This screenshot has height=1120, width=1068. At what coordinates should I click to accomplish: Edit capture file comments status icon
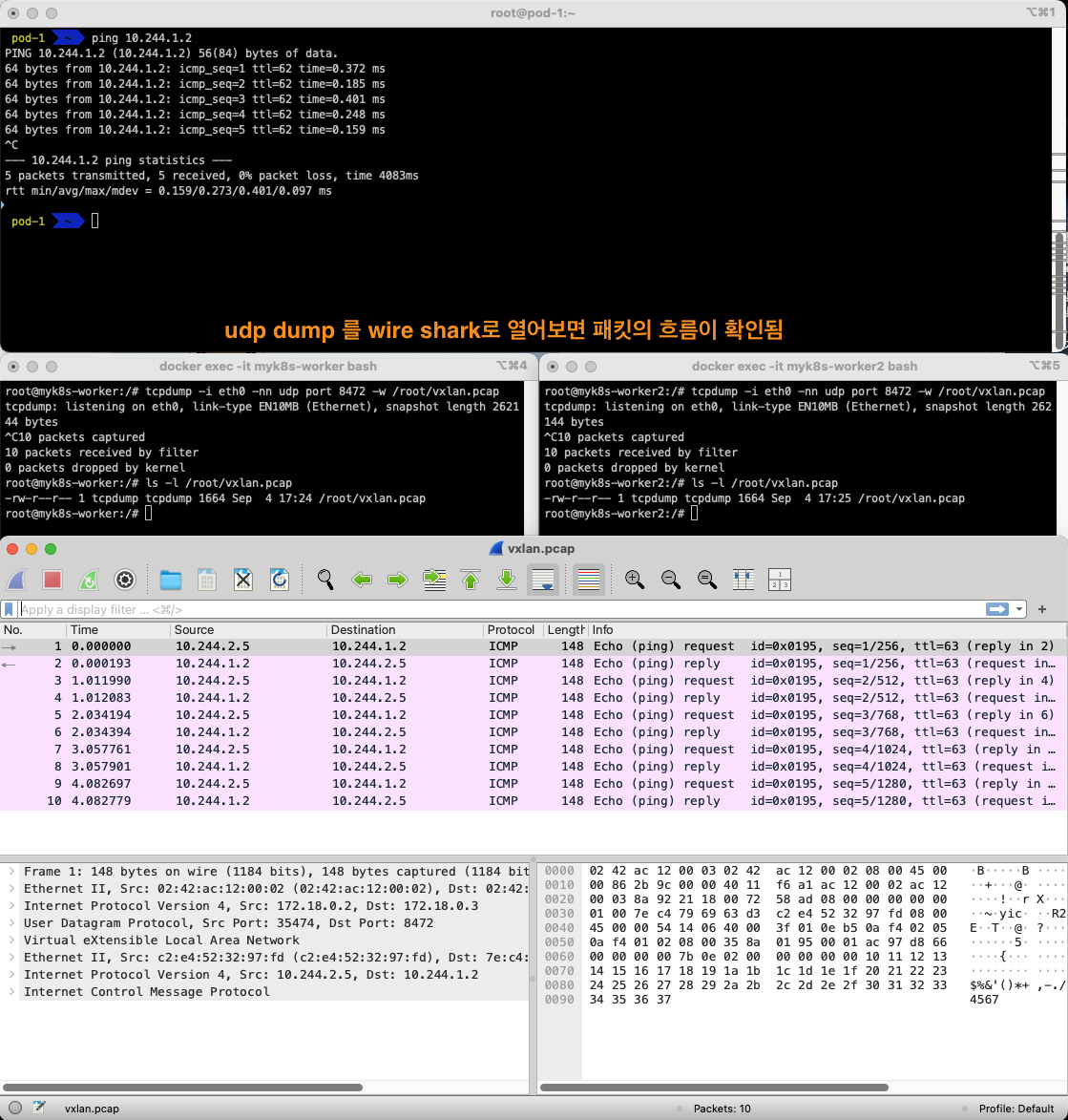coord(39,1108)
